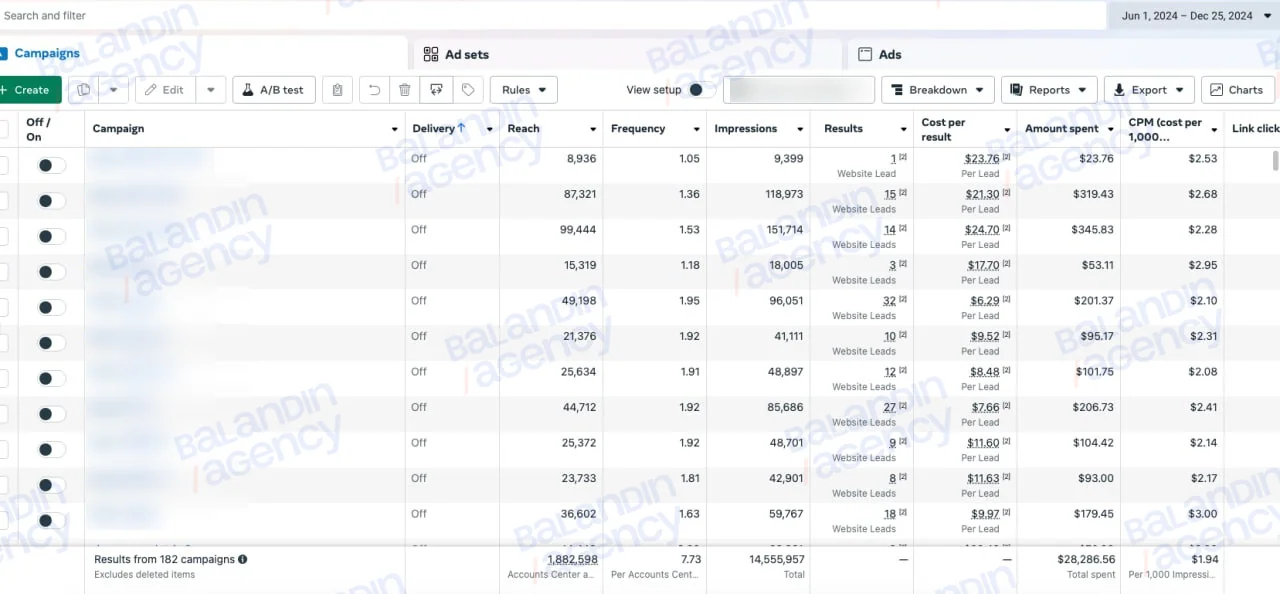The height and width of the screenshot is (594, 1280).
Task: Click the Charts button
Action: point(1238,90)
